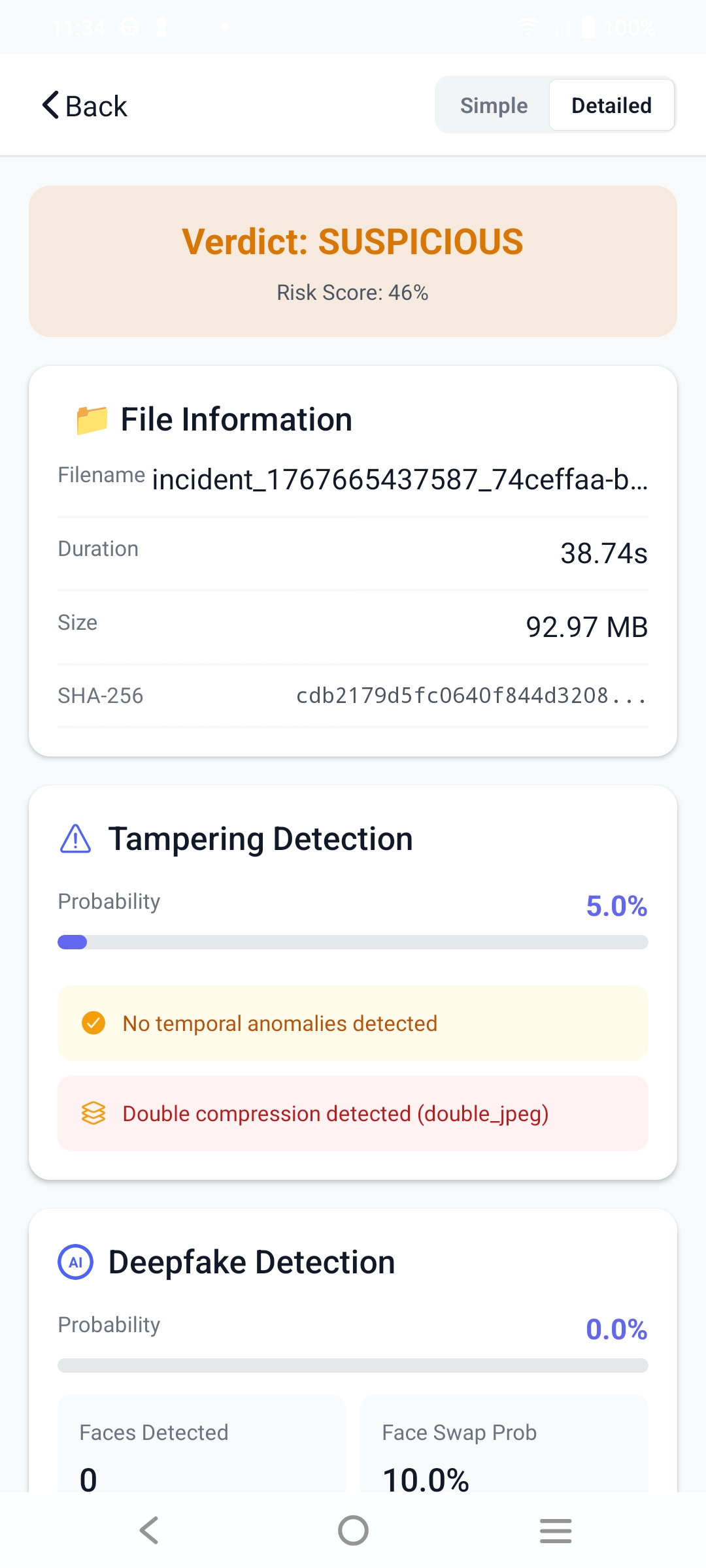Switch to the Simple view
The width and height of the screenshot is (706, 1568).
click(494, 105)
